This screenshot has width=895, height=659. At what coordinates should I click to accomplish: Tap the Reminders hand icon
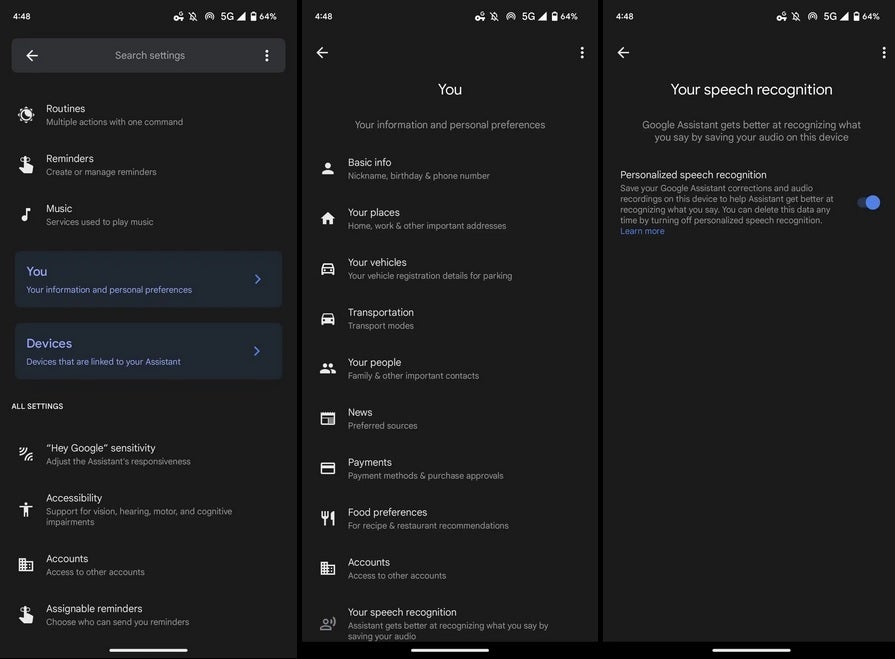click(26, 164)
